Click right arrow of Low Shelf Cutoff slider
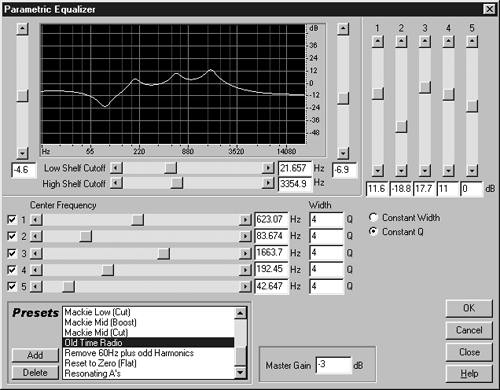 268,168
